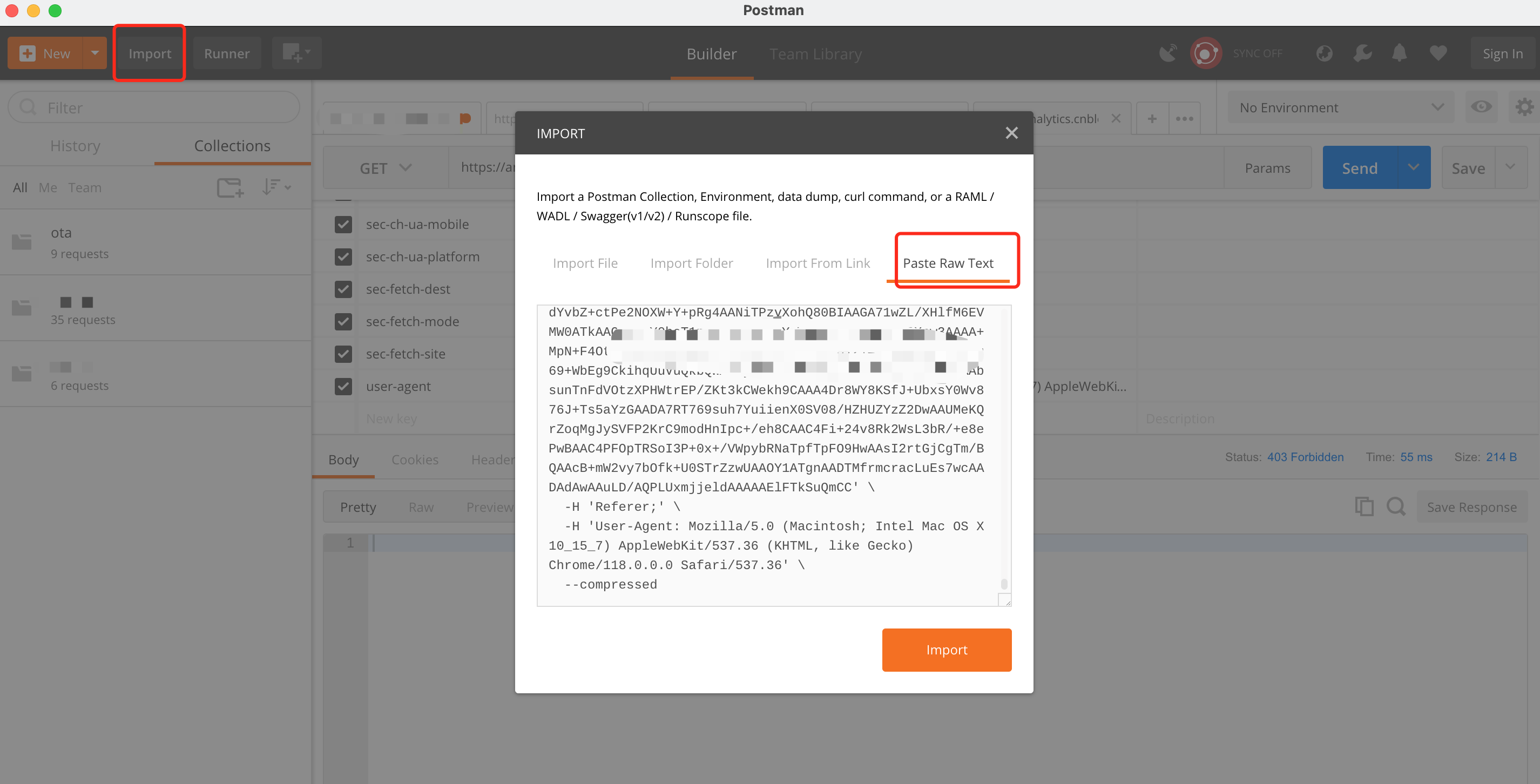Disable the sec-ch-ua-mobile header

click(x=343, y=224)
